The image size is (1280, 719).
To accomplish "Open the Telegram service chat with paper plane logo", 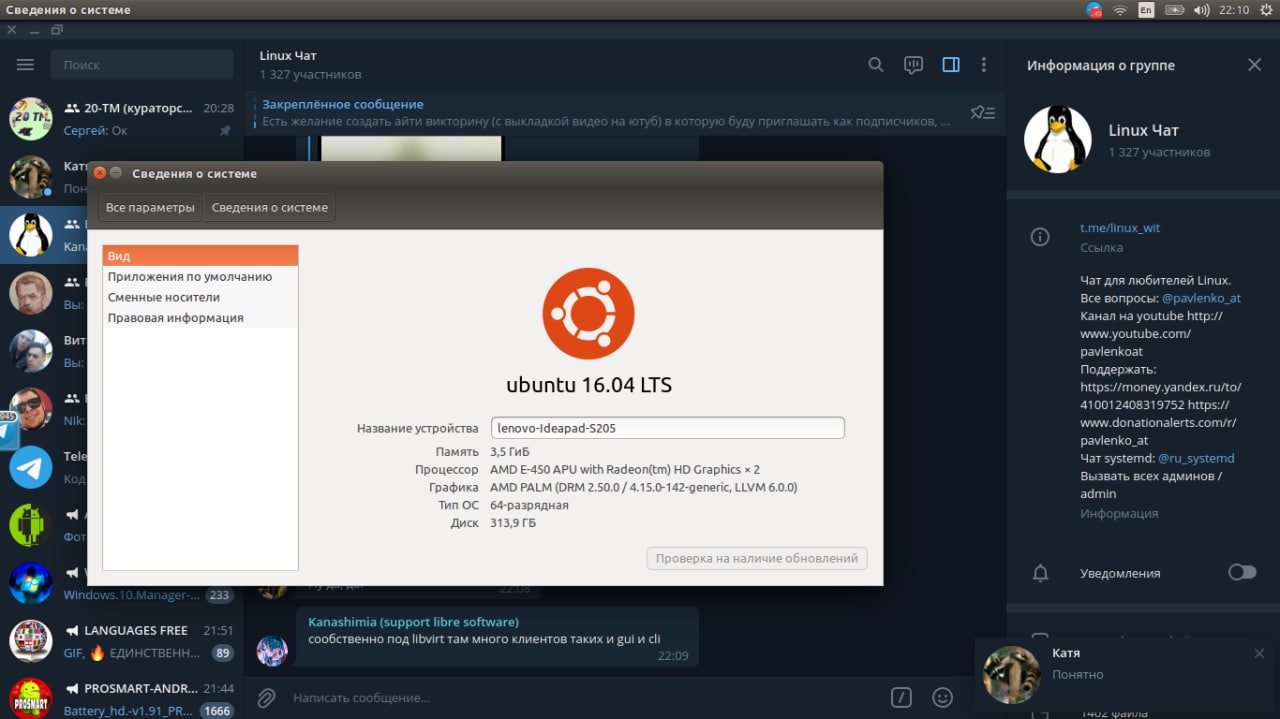I will [31, 467].
